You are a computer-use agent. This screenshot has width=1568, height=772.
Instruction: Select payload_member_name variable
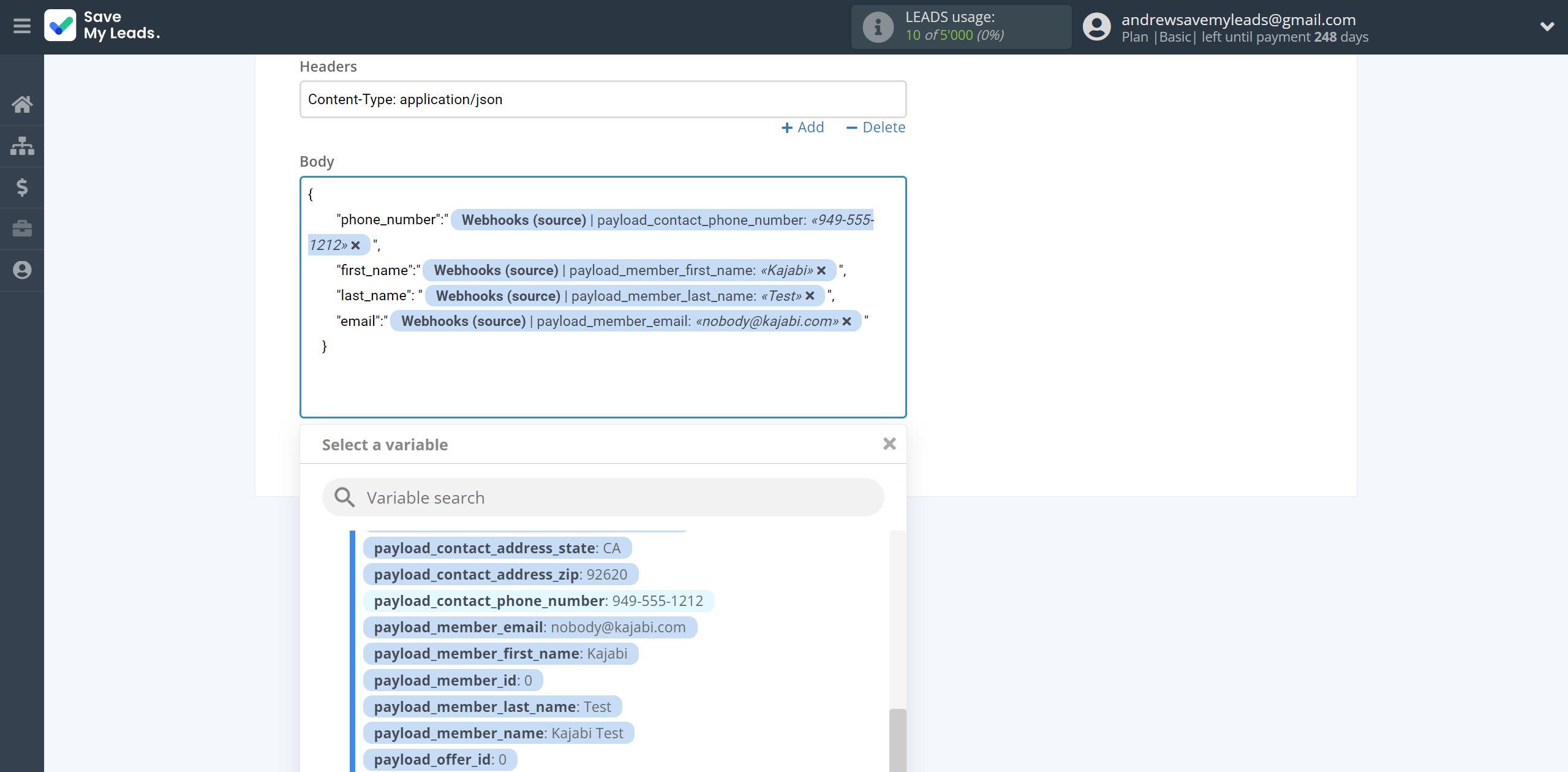[x=498, y=733]
